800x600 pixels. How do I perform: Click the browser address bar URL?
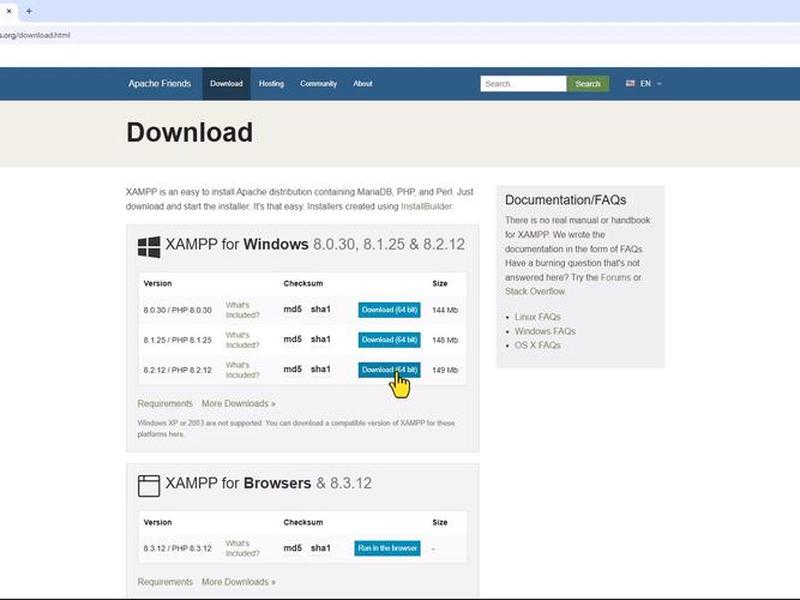click(x=35, y=35)
